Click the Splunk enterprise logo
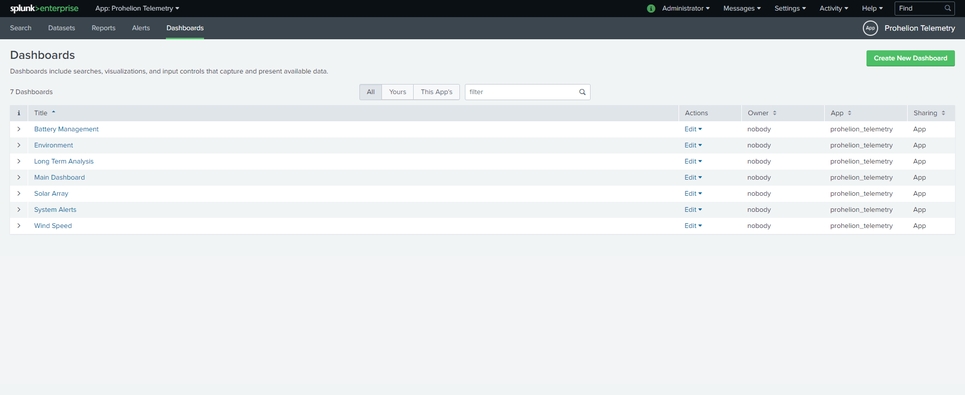This screenshot has height=395, width=965. [x=44, y=9]
